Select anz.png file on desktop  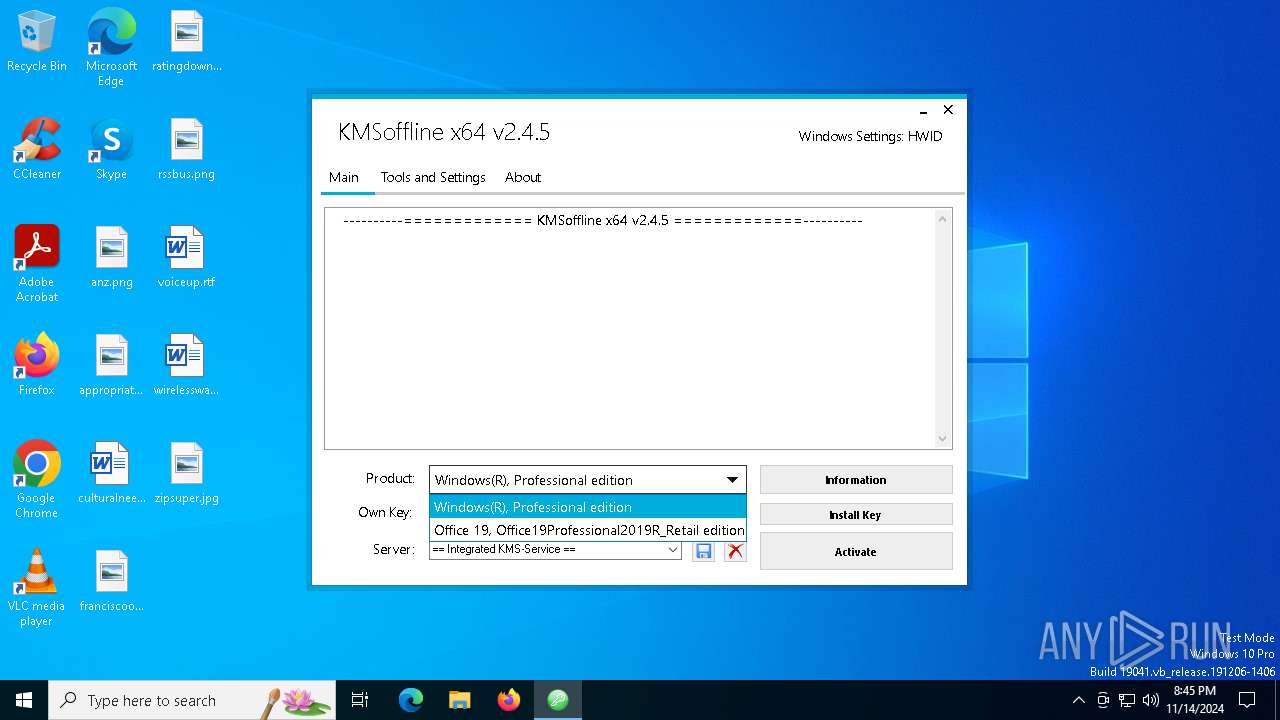click(x=111, y=258)
